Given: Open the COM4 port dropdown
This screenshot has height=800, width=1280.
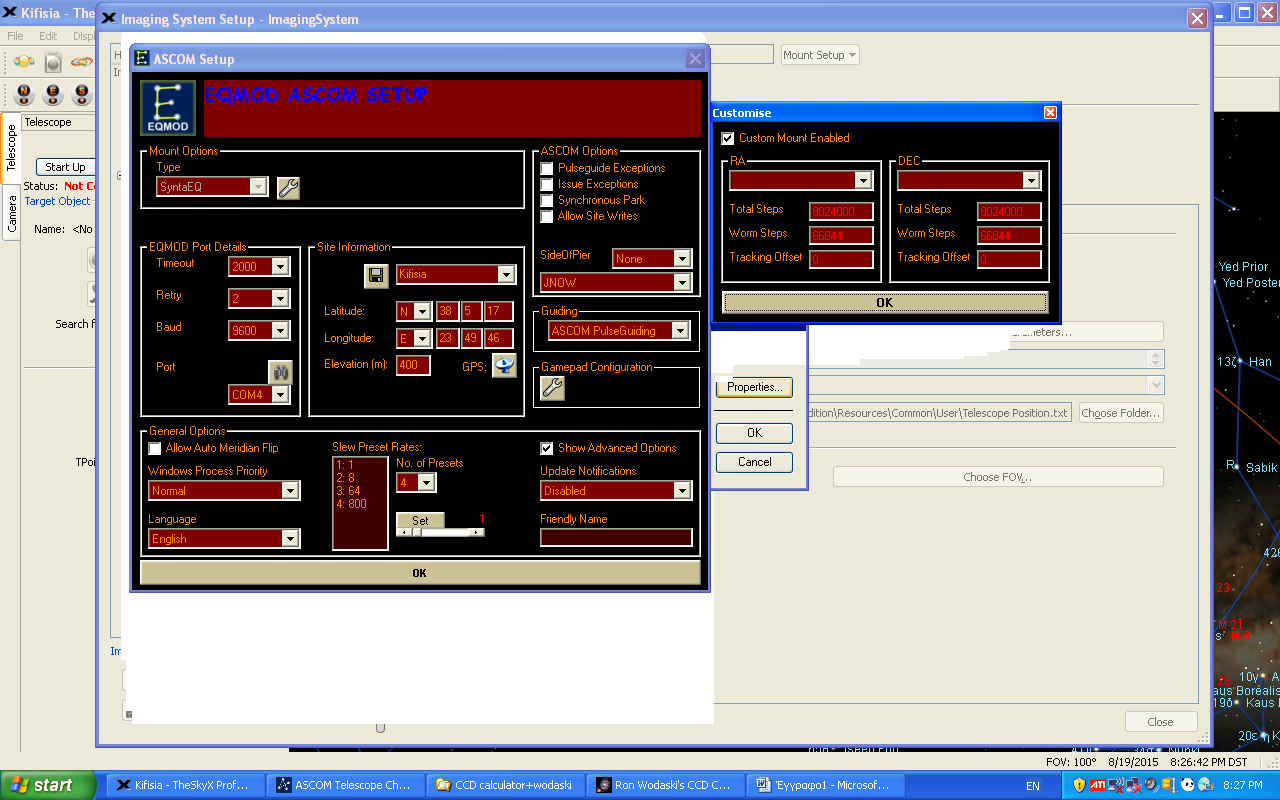Looking at the screenshot, I should coord(280,395).
